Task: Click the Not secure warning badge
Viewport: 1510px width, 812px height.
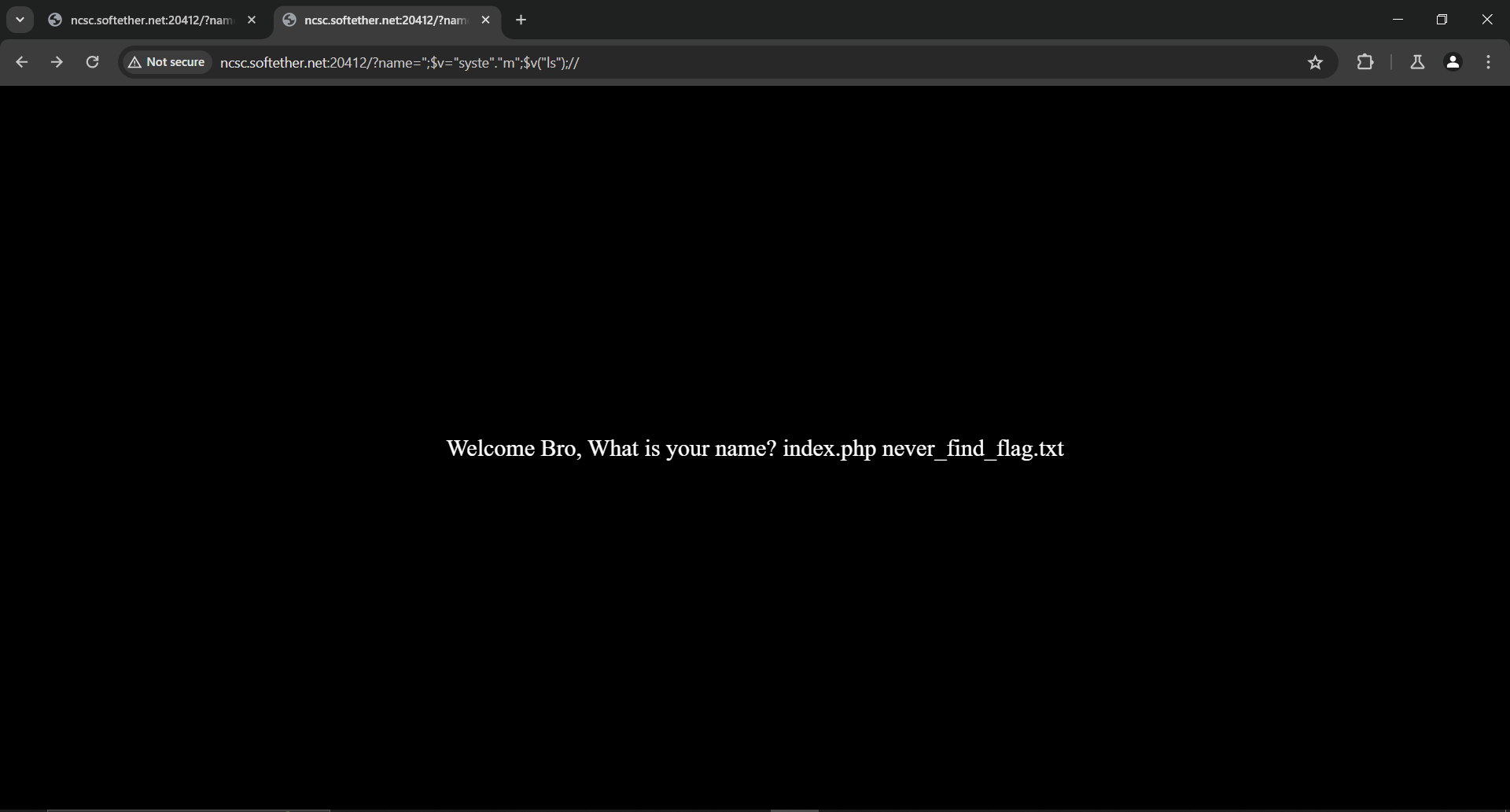Action: [165, 61]
